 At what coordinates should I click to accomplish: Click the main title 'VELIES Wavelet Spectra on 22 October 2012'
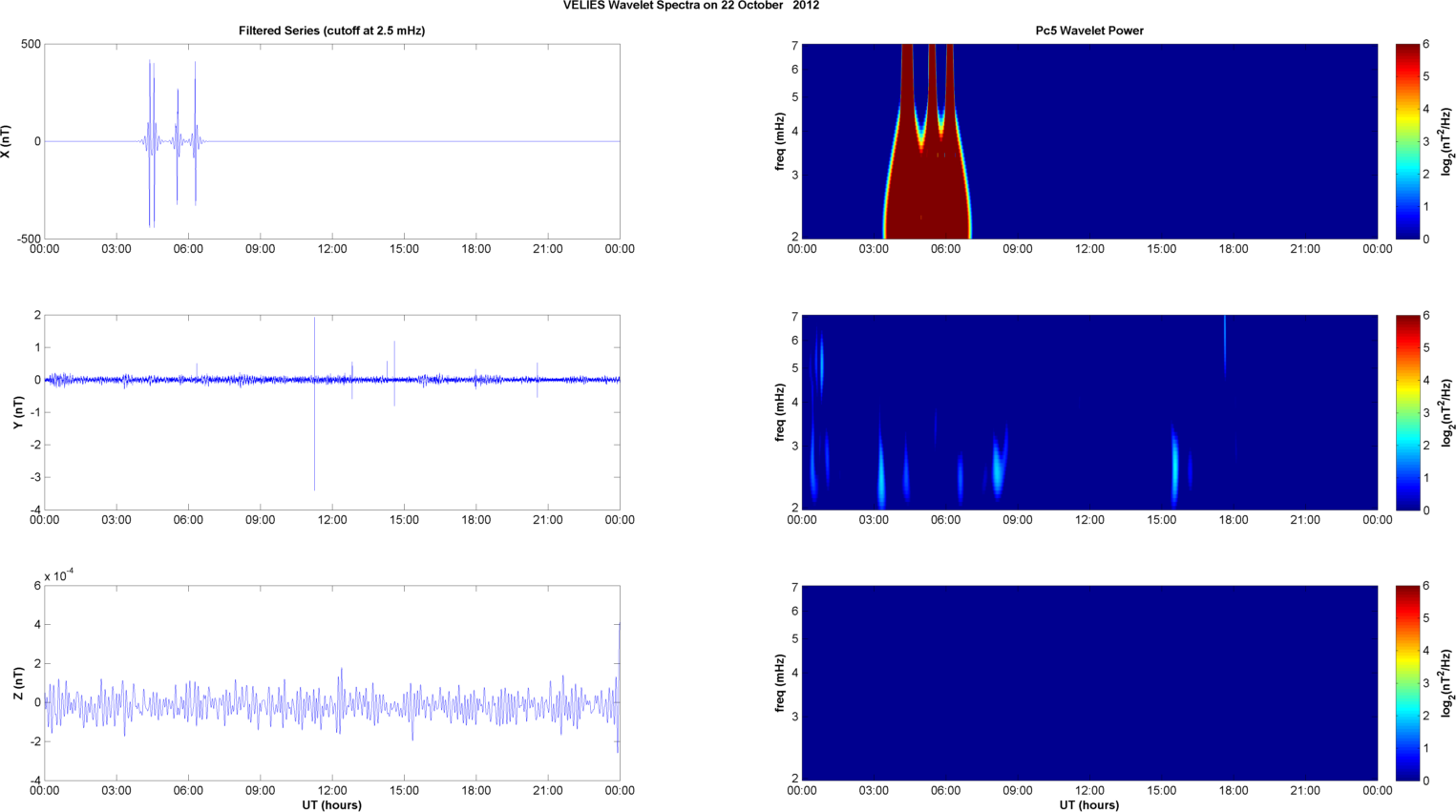(x=690, y=6)
